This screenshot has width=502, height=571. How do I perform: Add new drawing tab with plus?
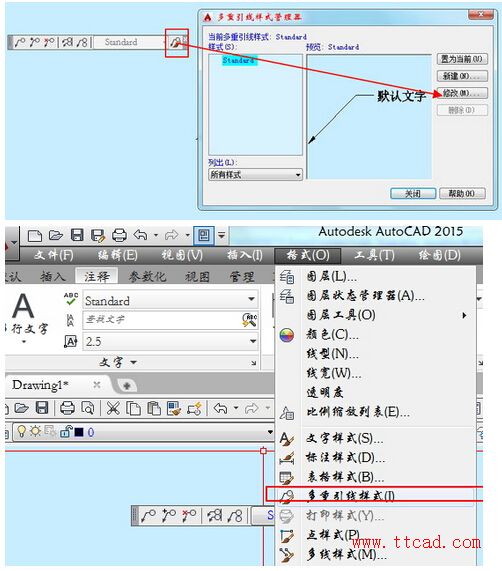[127, 386]
